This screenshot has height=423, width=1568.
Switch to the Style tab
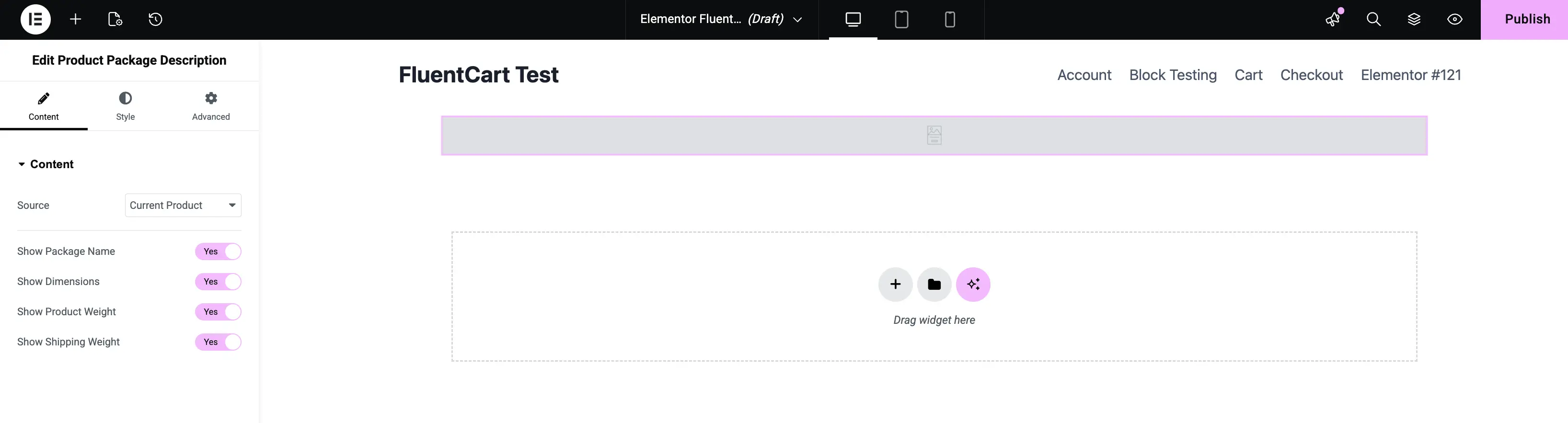[126, 105]
